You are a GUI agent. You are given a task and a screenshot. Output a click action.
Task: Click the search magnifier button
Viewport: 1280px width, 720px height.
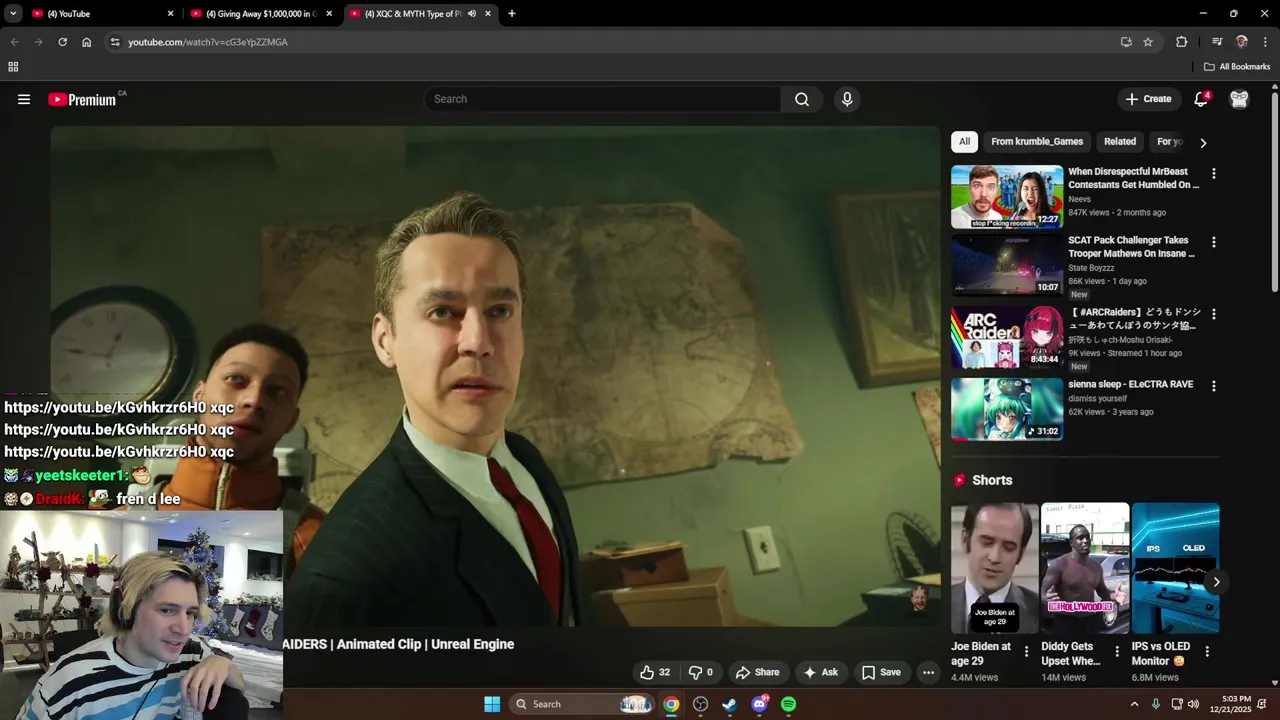802,99
